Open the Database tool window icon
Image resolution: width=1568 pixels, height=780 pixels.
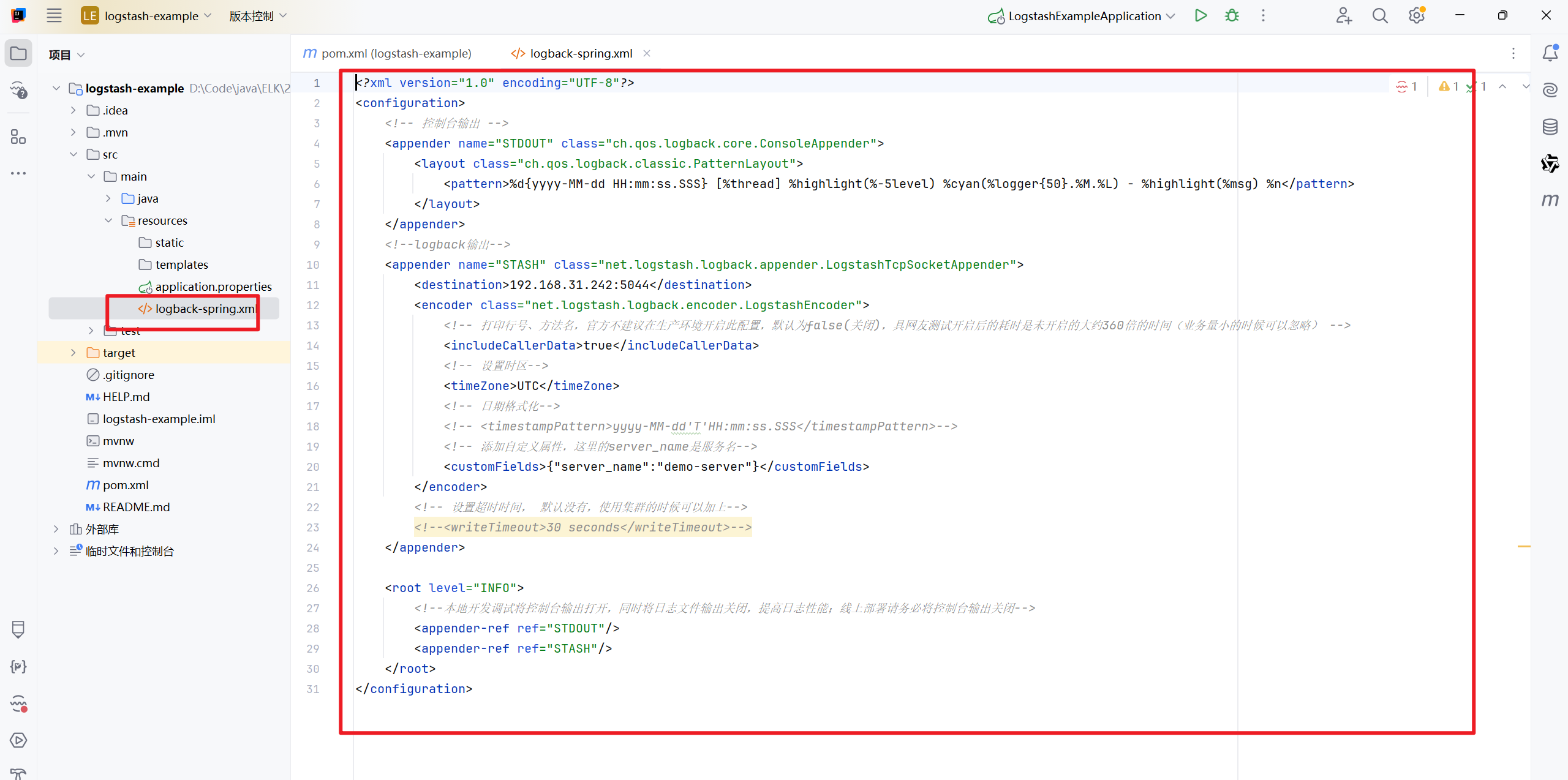click(x=1550, y=127)
